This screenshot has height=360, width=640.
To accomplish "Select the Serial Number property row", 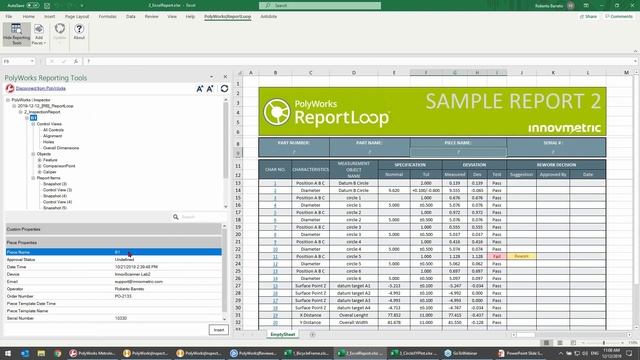I will (x=113, y=318).
